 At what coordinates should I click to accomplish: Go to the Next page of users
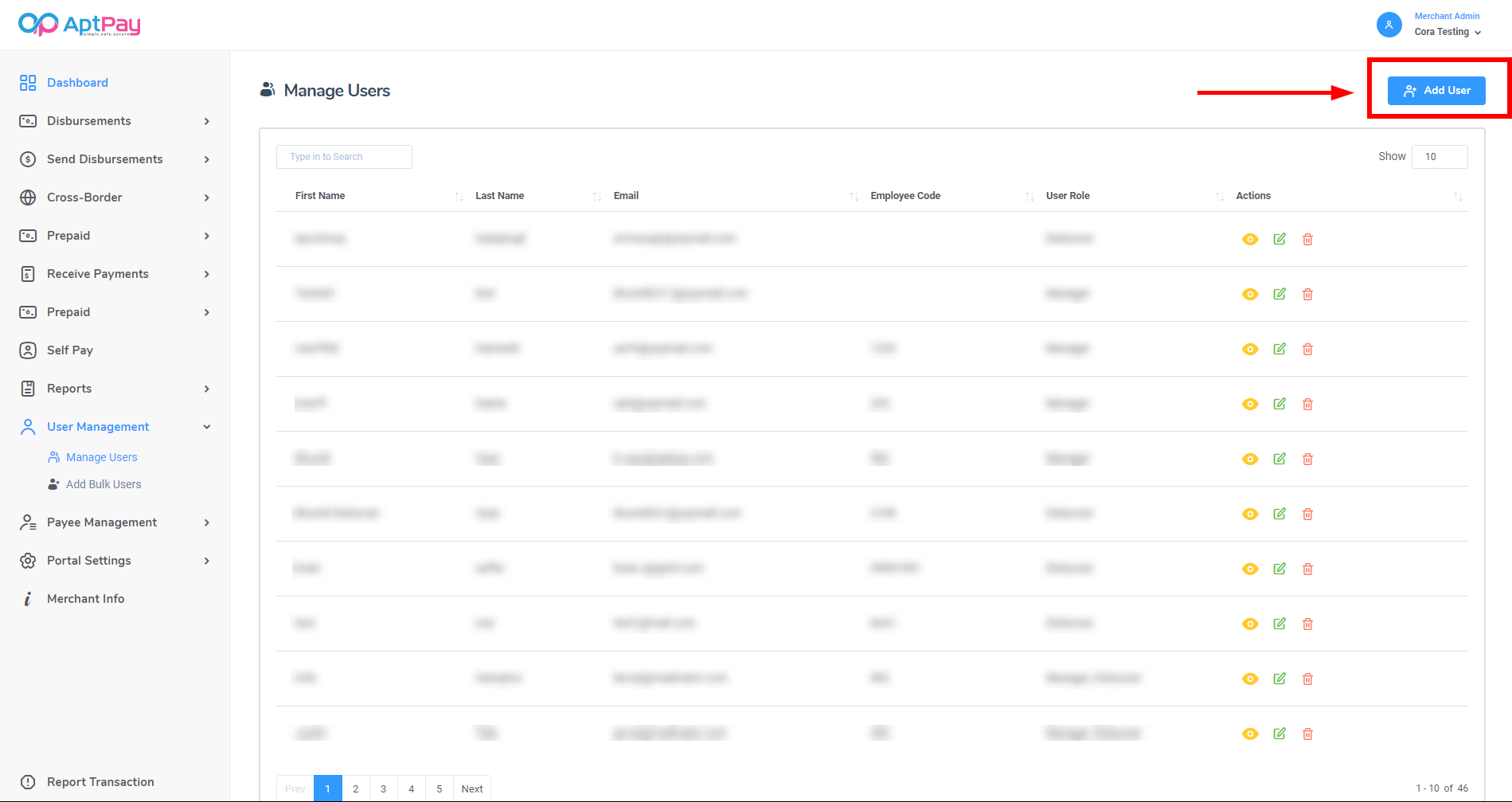click(472, 788)
